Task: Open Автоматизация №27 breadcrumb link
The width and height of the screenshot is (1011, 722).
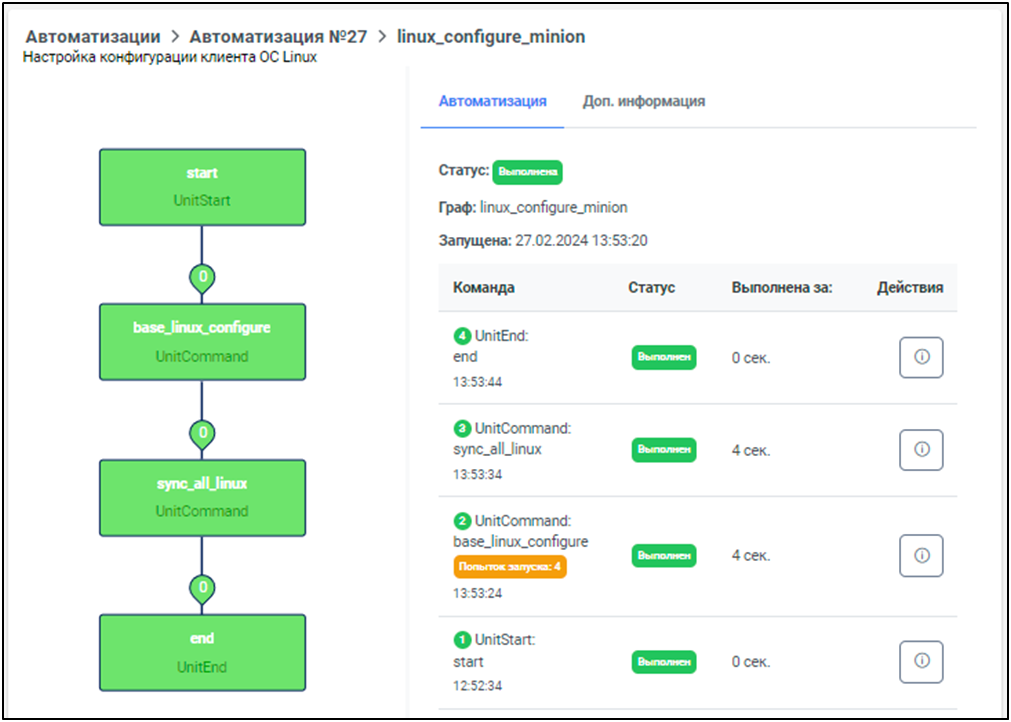Action: 278,37
